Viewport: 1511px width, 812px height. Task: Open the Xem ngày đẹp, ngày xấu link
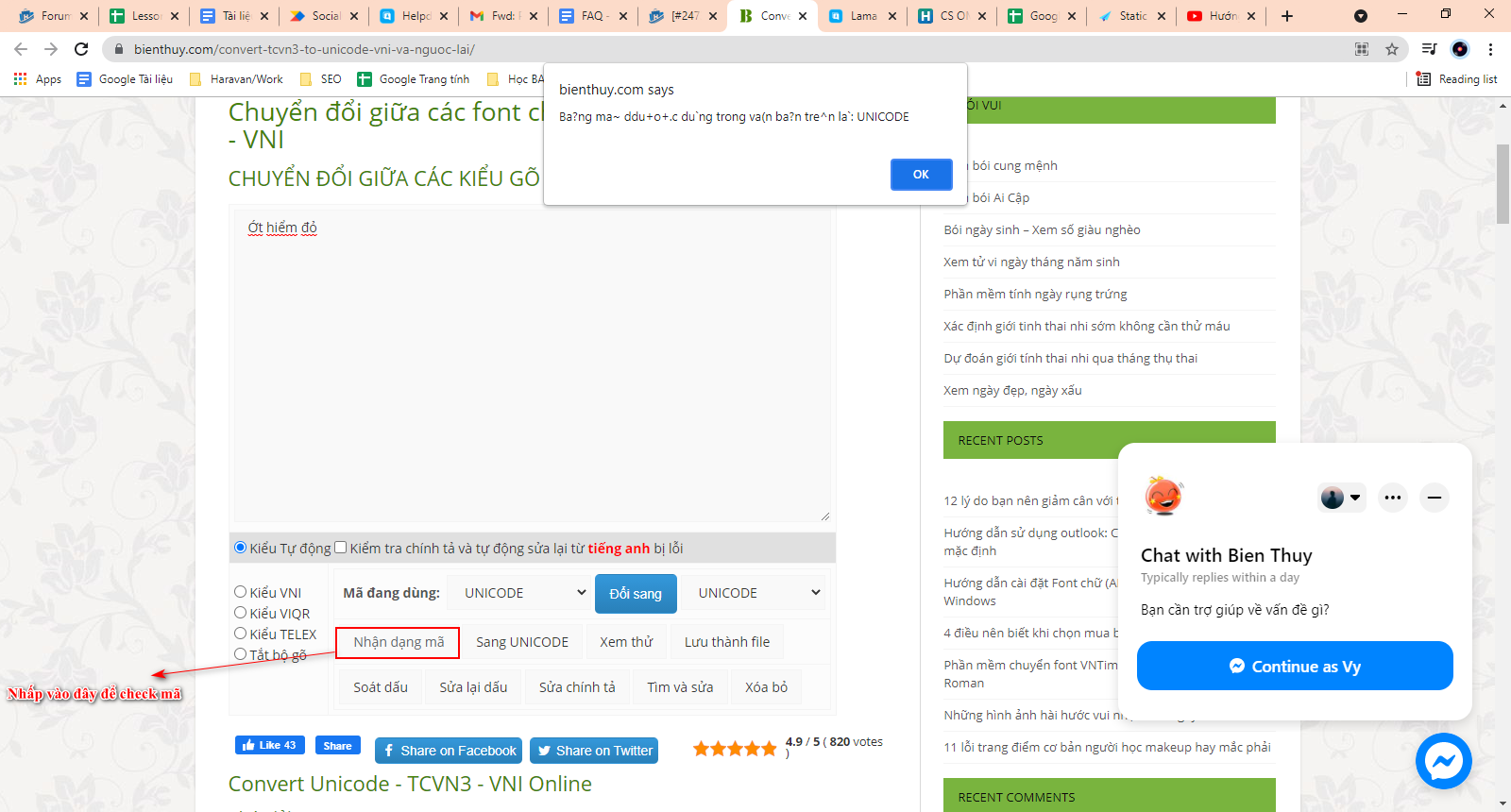(1012, 390)
